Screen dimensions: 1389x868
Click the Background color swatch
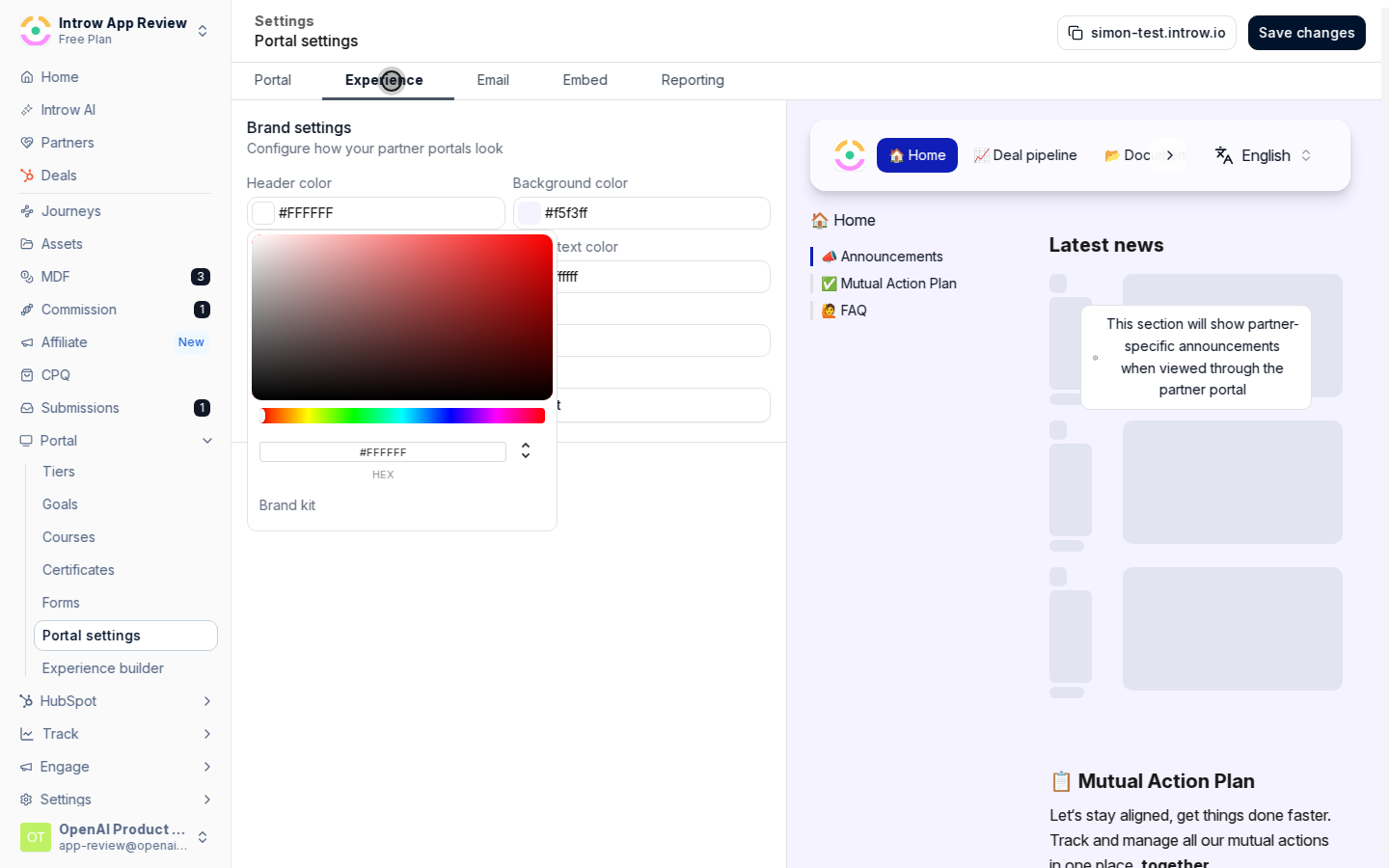pyautogui.click(x=530, y=213)
